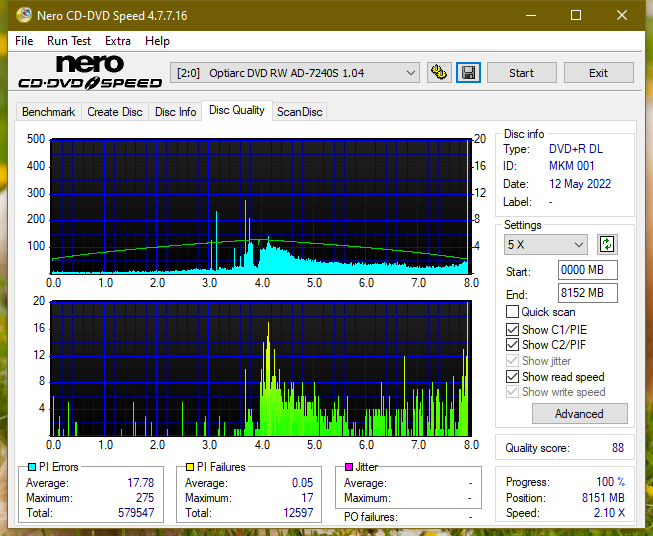The height and width of the screenshot is (536, 653).
Task: Click the drive options tools icon
Action: click(x=439, y=73)
